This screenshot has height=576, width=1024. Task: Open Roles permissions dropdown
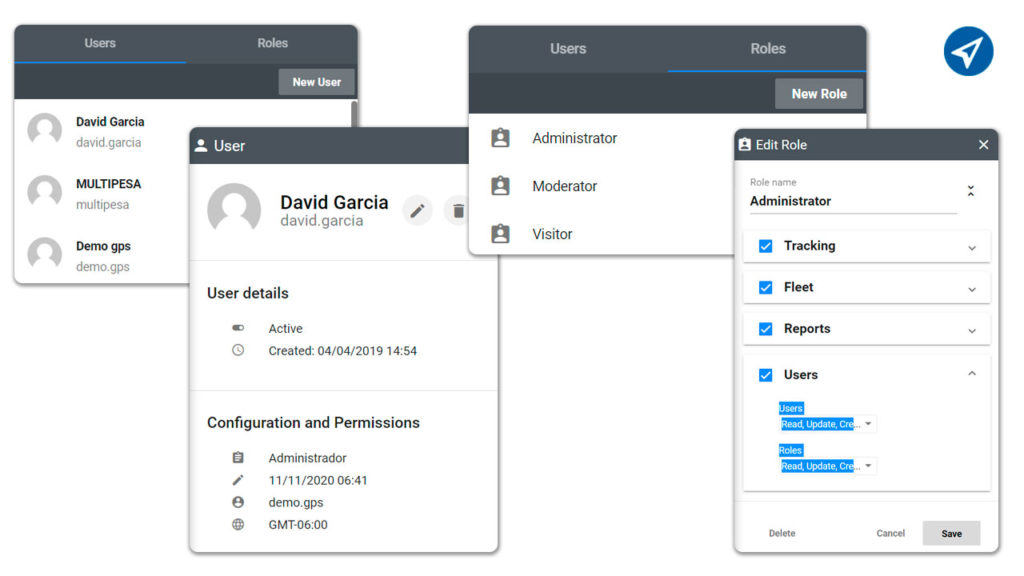tap(827, 466)
